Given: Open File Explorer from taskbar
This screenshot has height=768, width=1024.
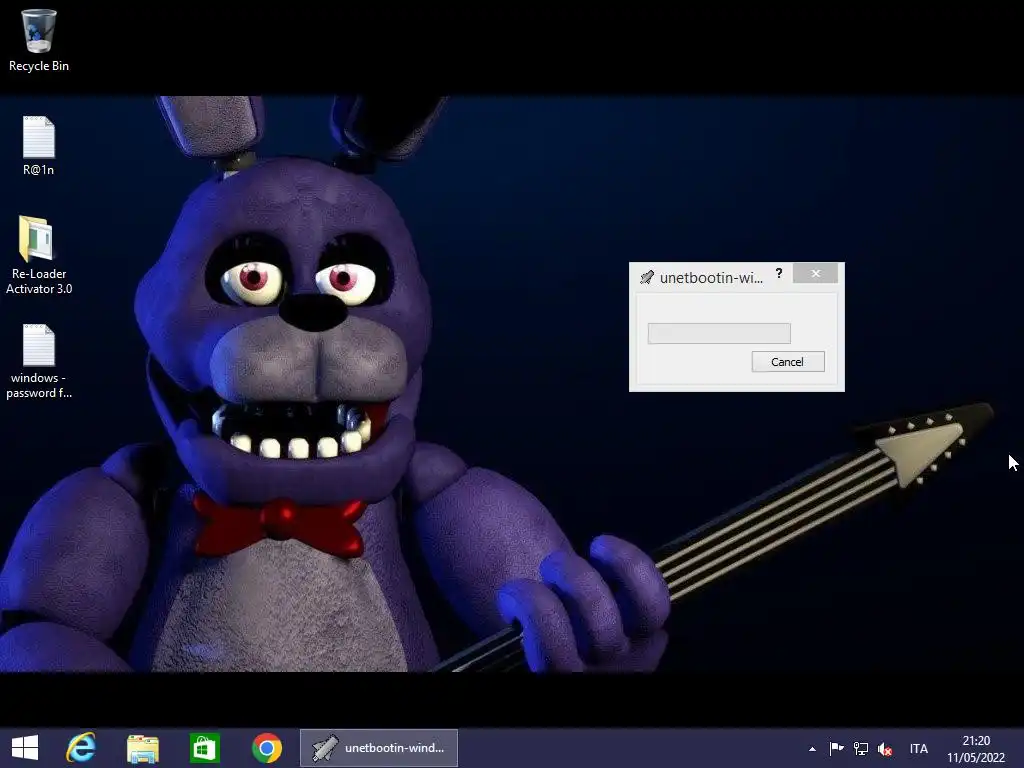Looking at the screenshot, I should 142,748.
